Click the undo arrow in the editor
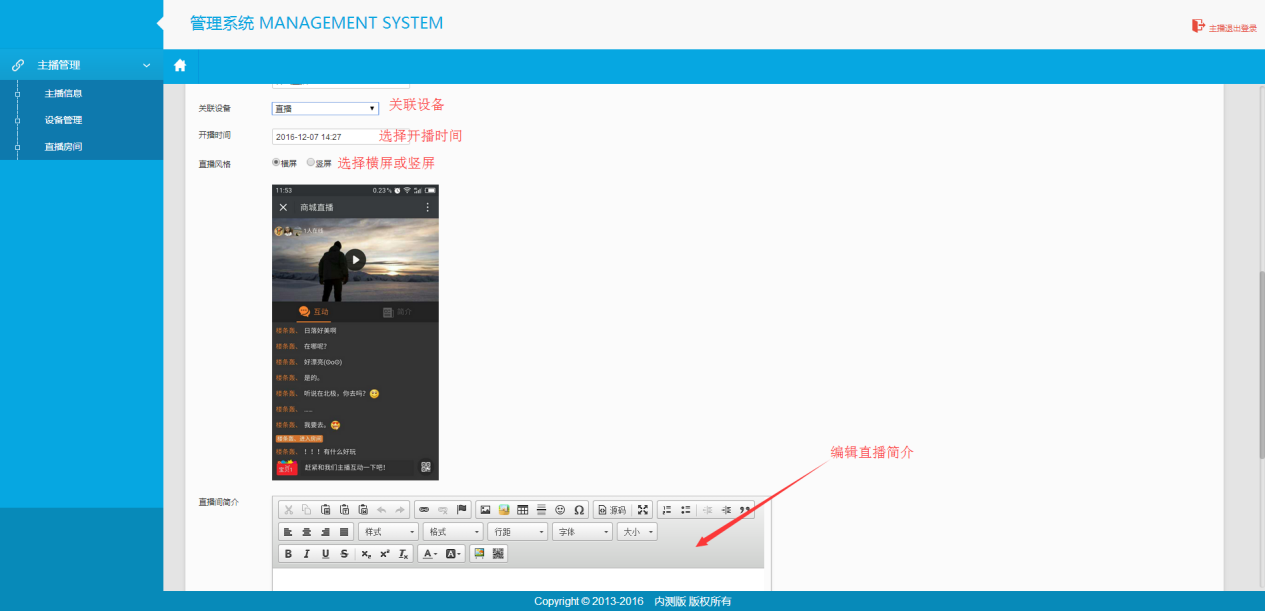1265x611 pixels. pos(381,510)
